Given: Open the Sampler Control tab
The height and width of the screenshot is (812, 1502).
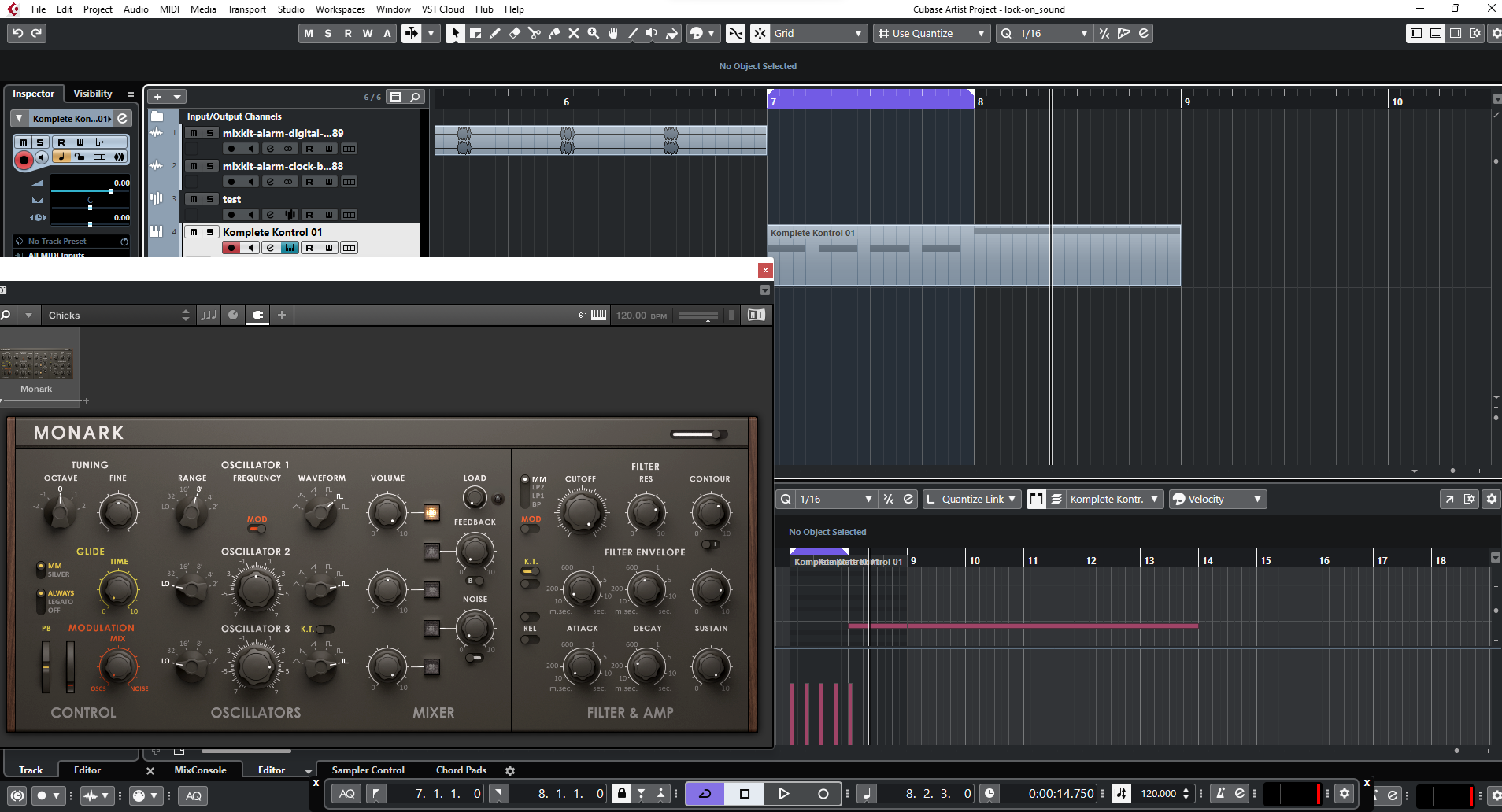Looking at the screenshot, I should click(x=368, y=770).
